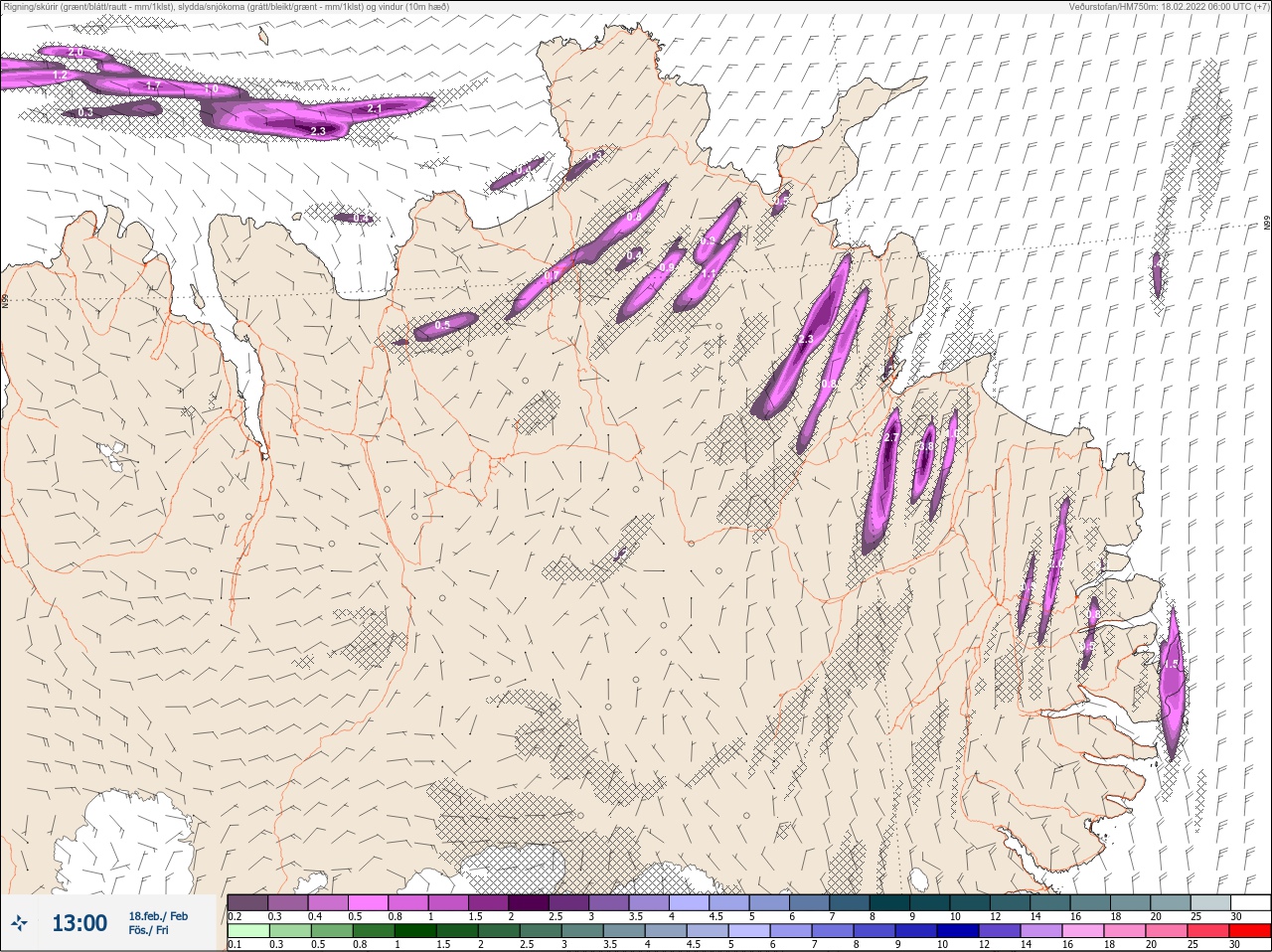Click the 'Rigning/skúrir' map title header

227,7
